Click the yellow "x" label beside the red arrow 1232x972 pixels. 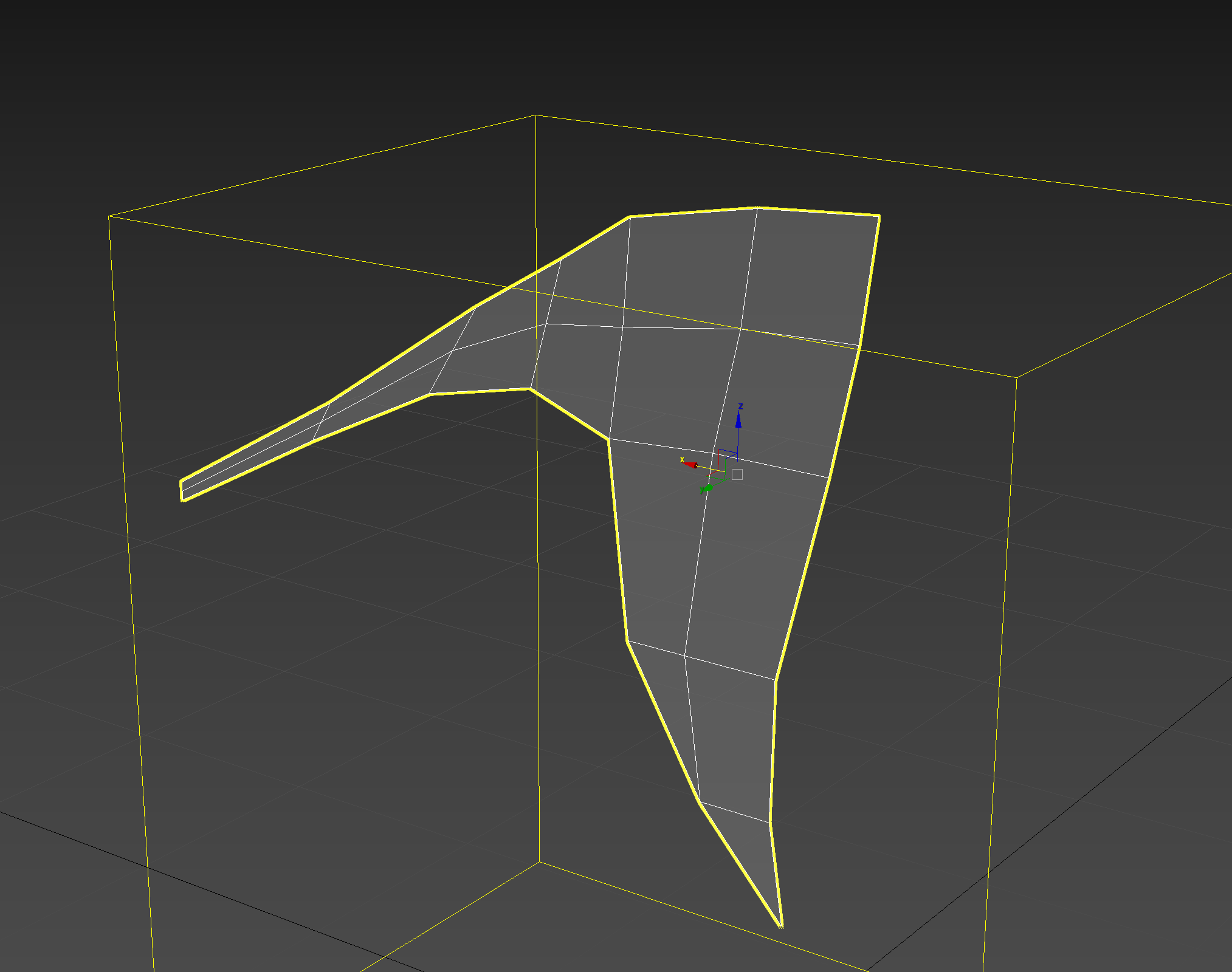tap(682, 459)
